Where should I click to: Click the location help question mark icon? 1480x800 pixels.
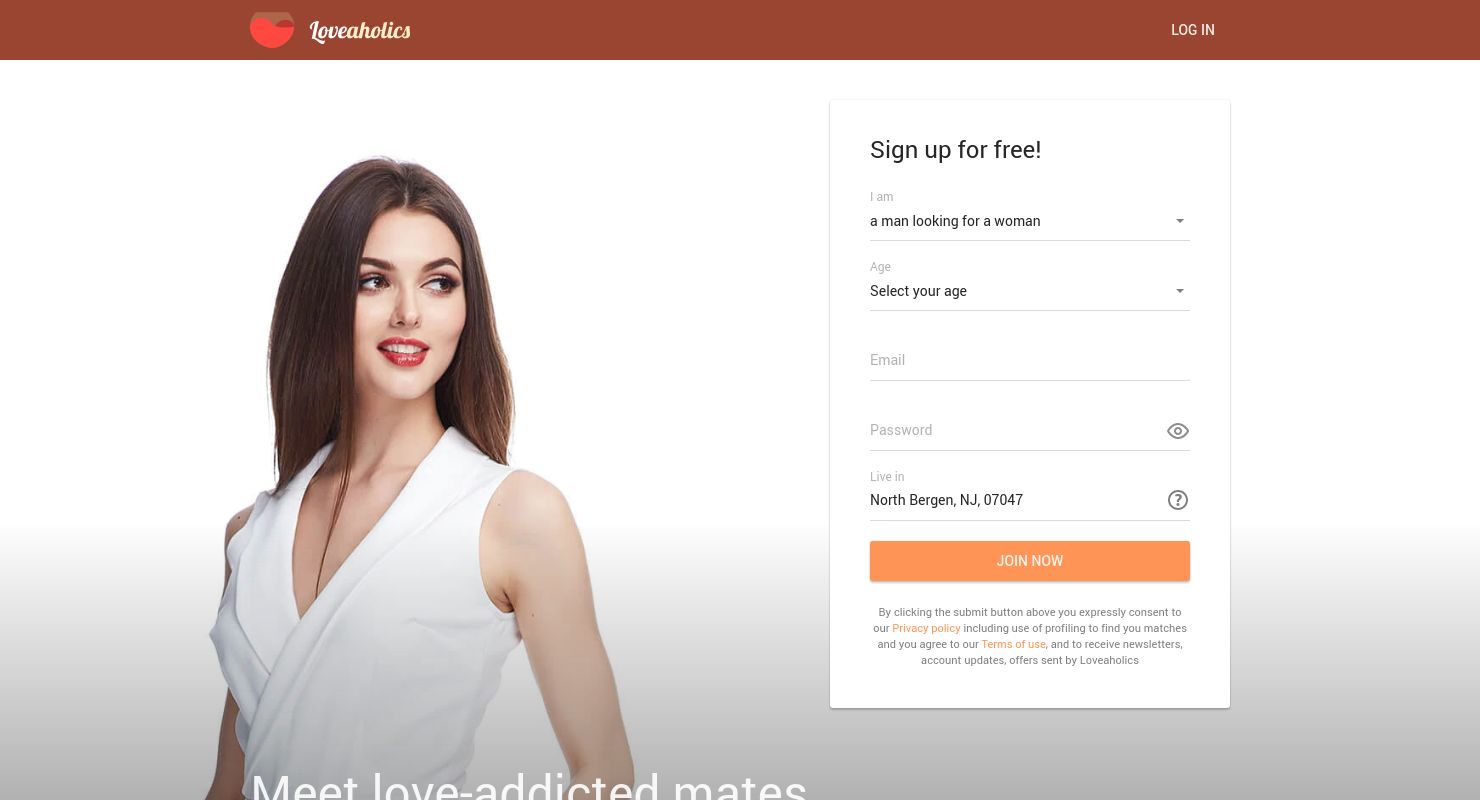click(x=1178, y=500)
